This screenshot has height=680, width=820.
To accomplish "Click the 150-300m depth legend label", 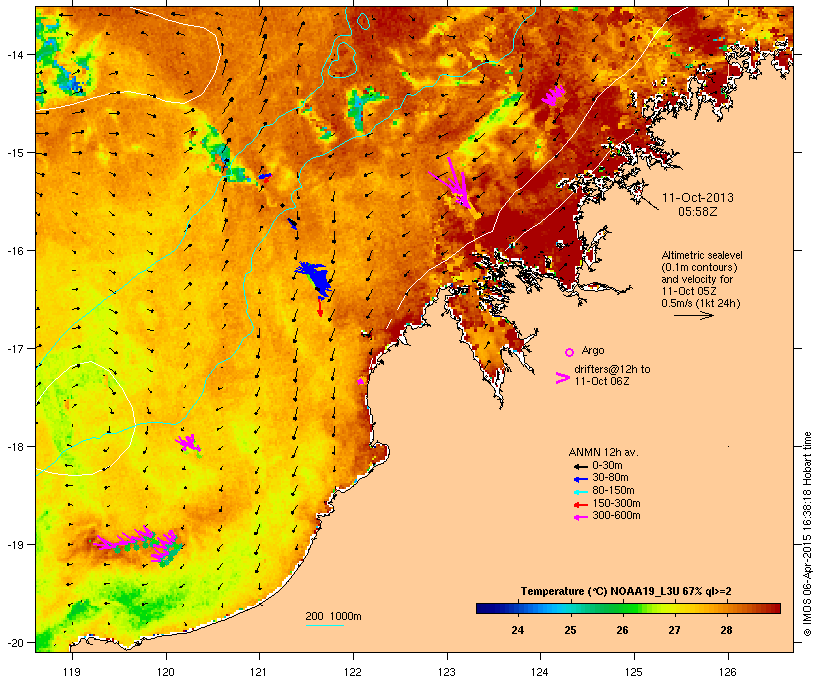I will tap(616, 504).
